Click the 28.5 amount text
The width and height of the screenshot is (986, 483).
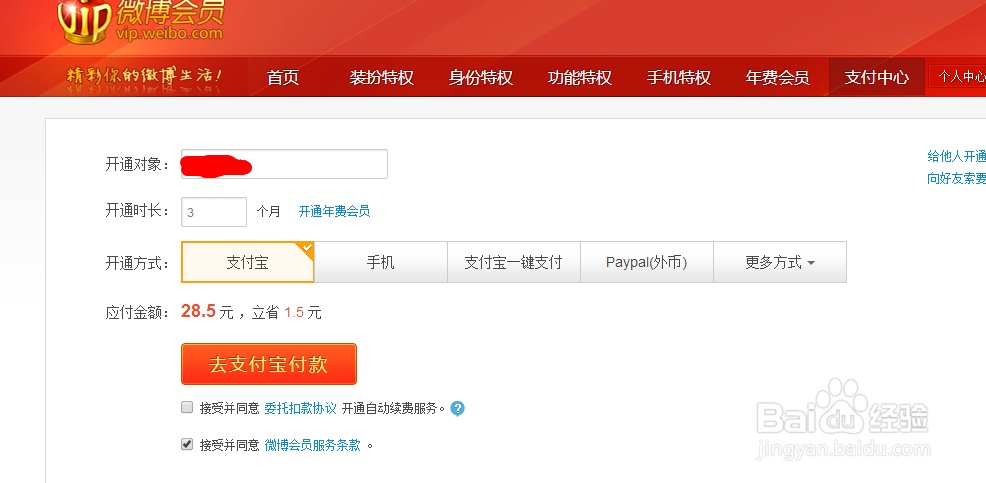[199, 311]
